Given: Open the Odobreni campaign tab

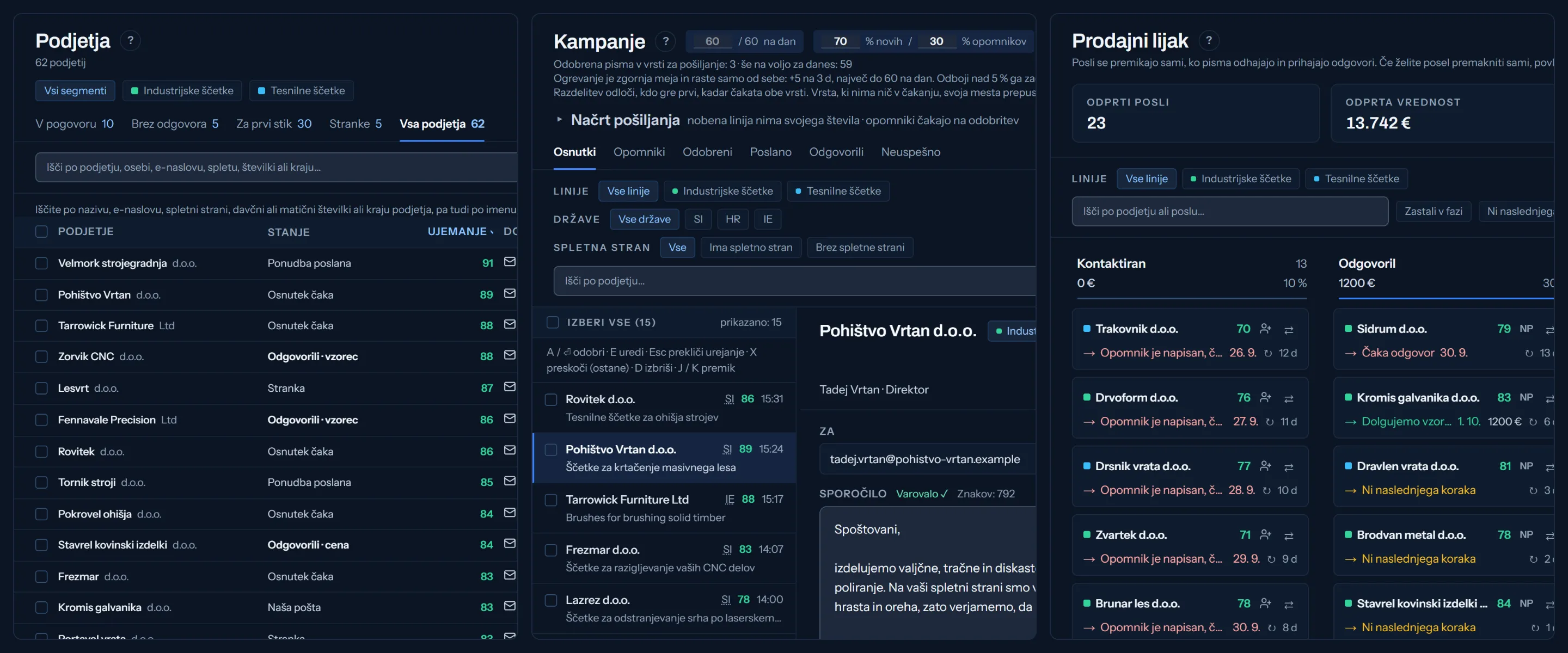Looking at the screenshot, I should (707, 152).
